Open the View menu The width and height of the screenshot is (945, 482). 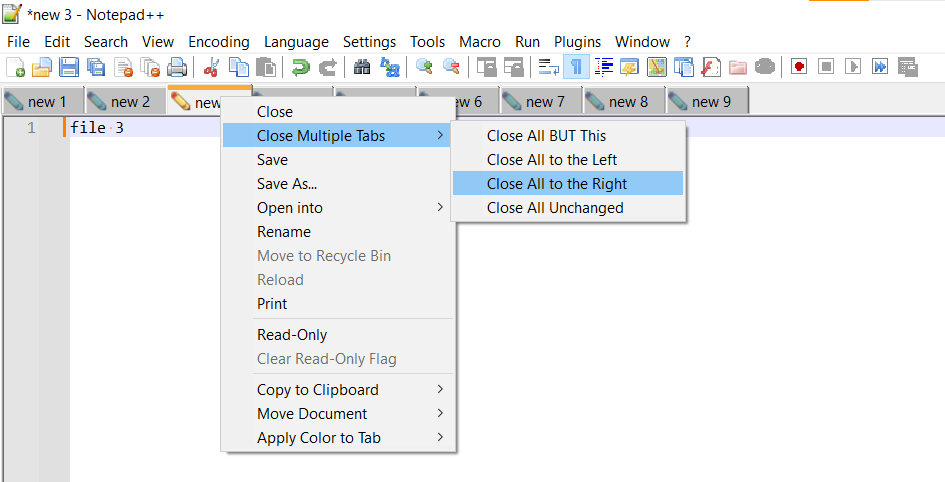click(x=158, y=42)
